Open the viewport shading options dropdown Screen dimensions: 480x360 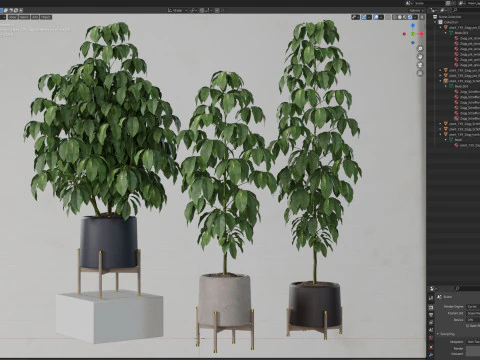tap(415, 17)
